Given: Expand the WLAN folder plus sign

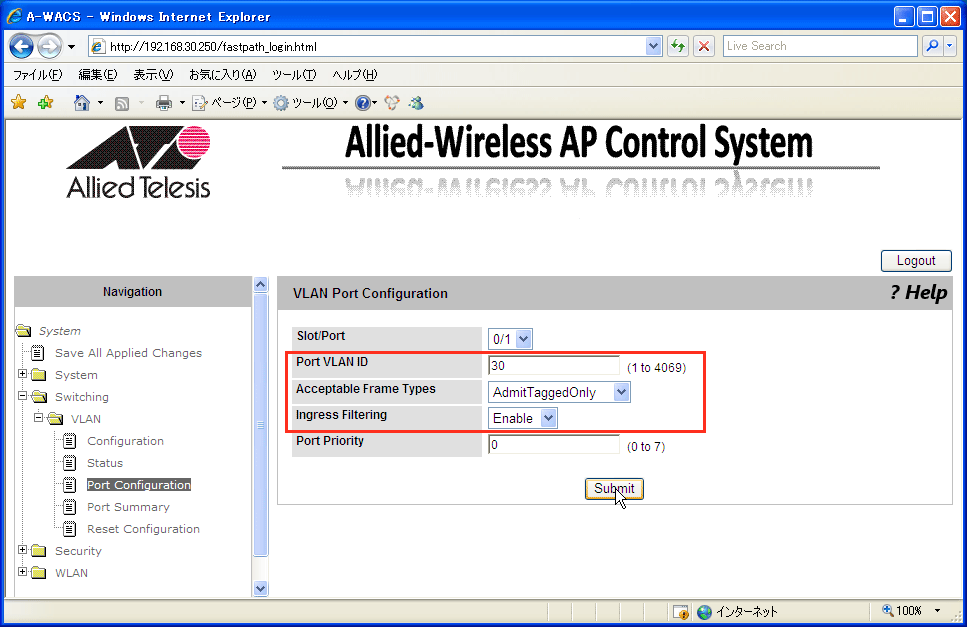Looking at the screenshot, I should 22,572.
